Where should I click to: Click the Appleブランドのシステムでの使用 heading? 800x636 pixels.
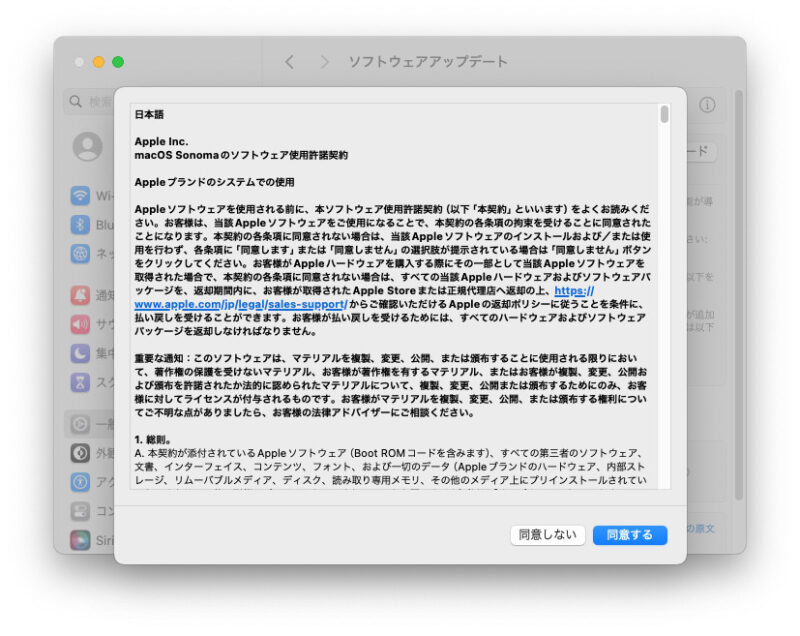(214, 183)
